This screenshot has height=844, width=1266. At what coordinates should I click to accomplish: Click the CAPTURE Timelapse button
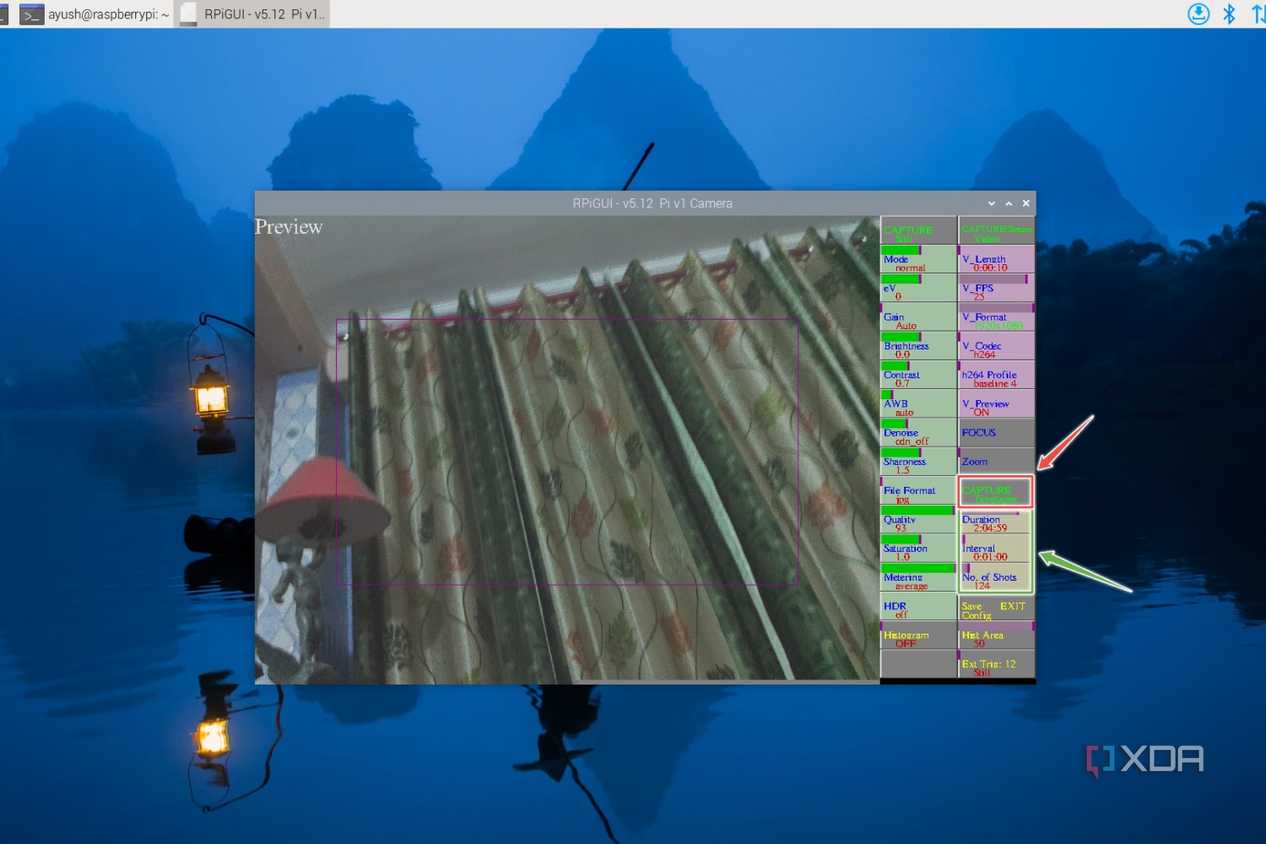click(x=995, y=492)
